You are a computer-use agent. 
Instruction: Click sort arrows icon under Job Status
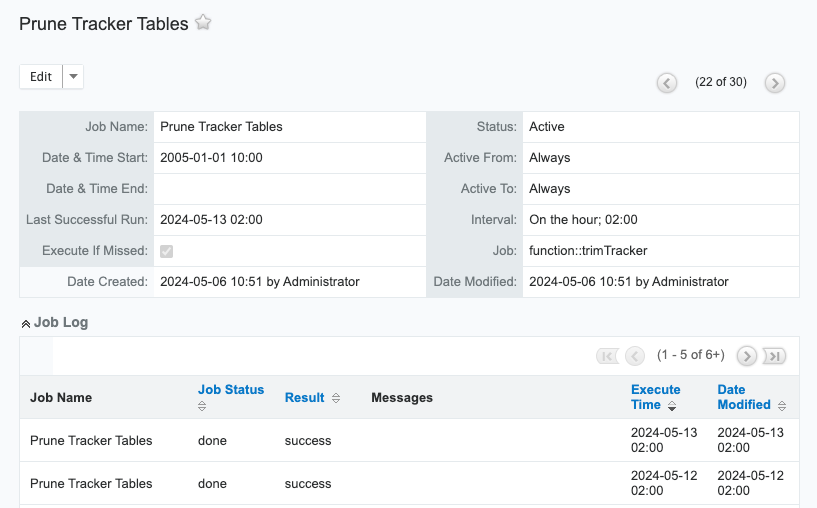pos(202,406)
